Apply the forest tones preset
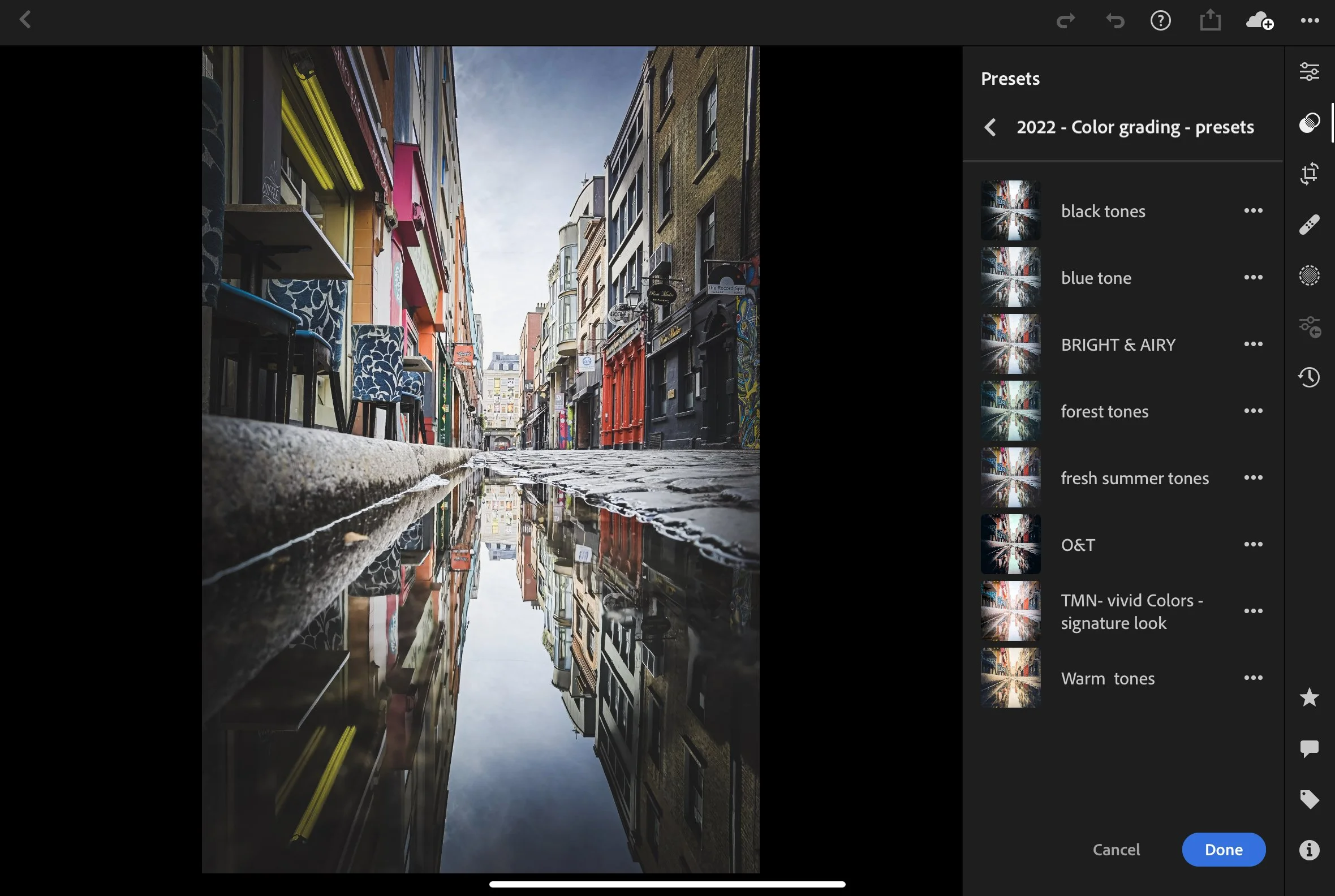Viewport: 1335px width, 896px height. tap(1104, 411)
